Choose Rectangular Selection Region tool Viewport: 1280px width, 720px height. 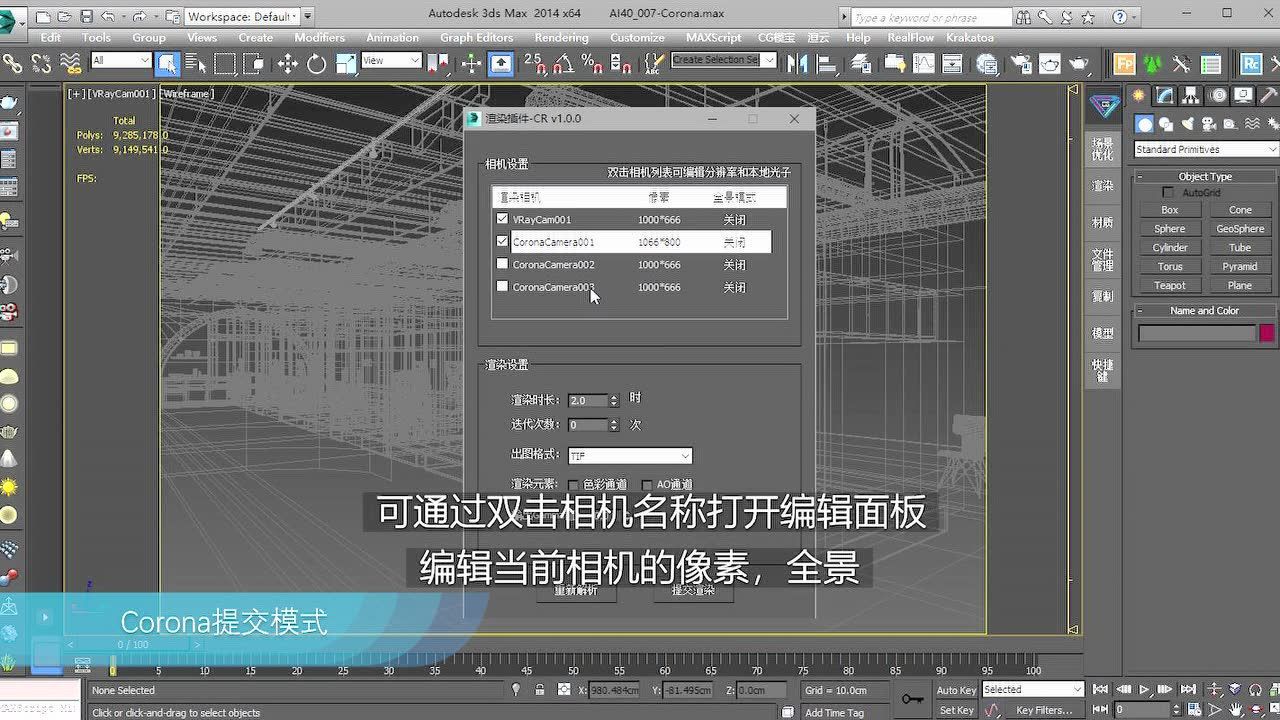(225, 64)
